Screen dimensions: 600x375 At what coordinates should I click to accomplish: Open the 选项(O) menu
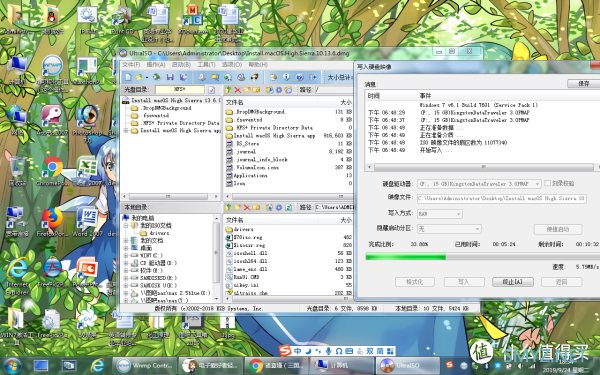[x=232, y=65]
